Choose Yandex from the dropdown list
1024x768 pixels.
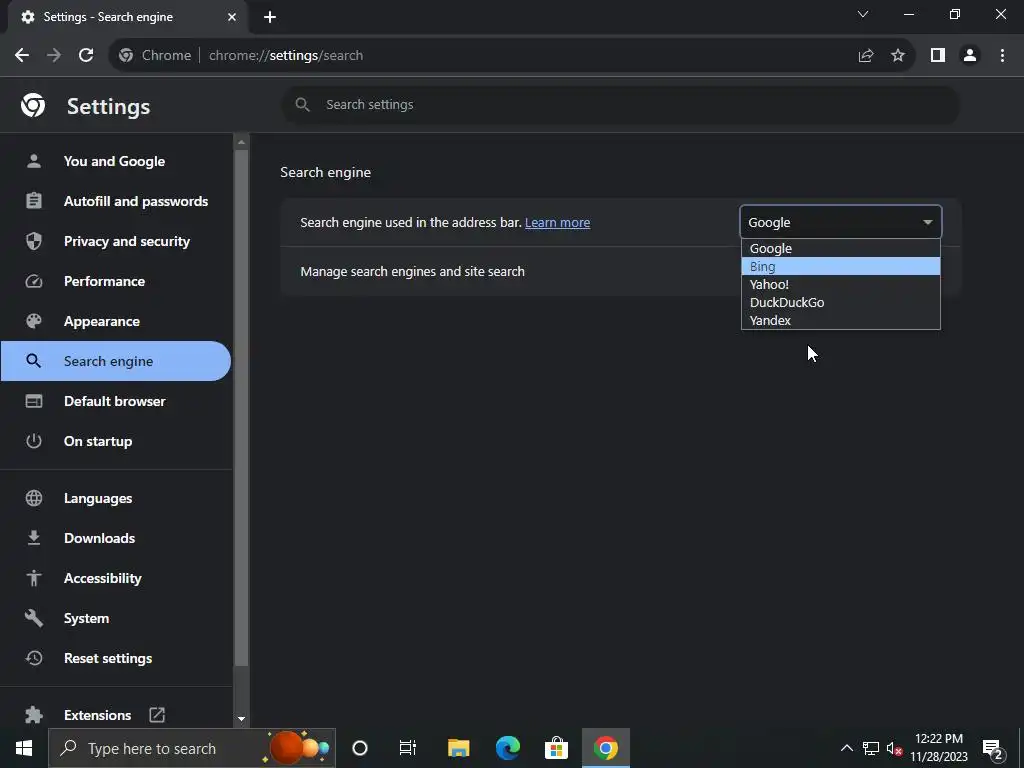[x=840, y=320]
